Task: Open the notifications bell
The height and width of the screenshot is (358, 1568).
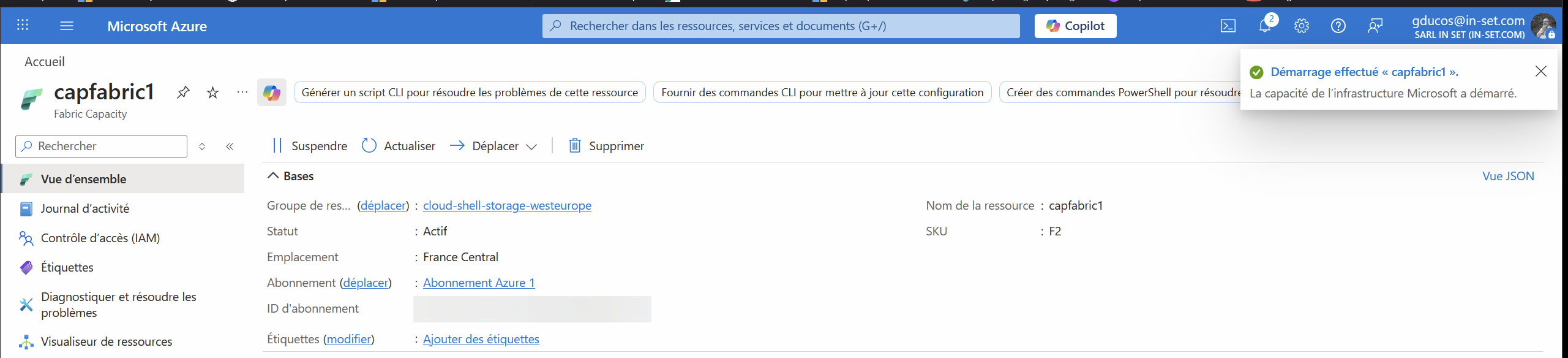Action: pos(1265,26)
